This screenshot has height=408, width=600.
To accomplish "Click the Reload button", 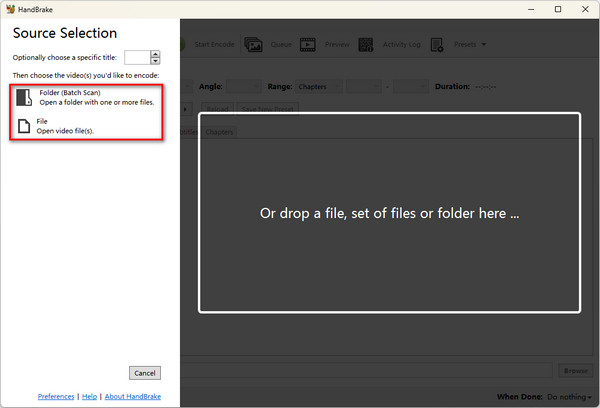I will [217, 109].
